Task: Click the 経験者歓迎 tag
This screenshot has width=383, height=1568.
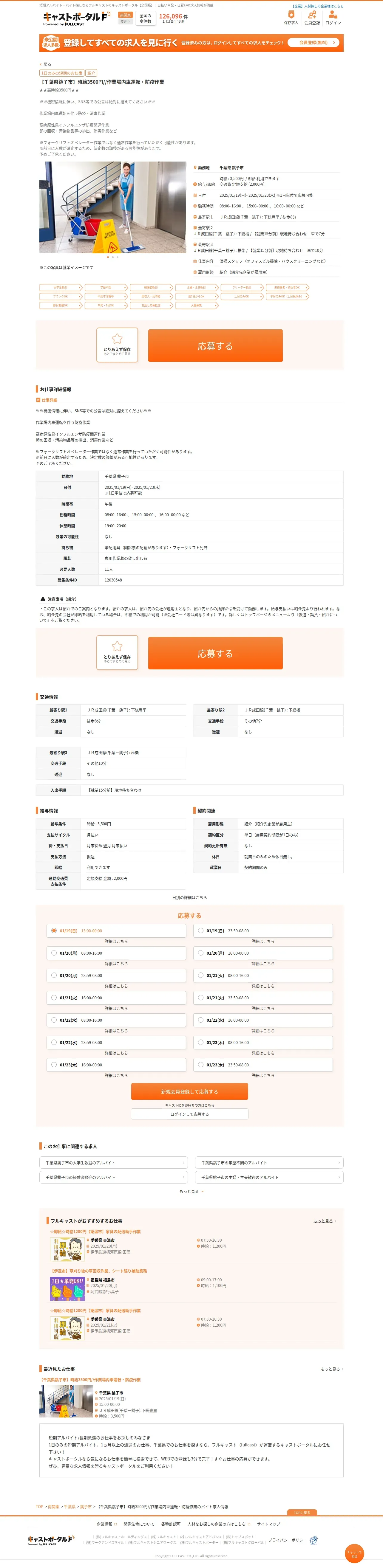Action: tap(151, 287)
